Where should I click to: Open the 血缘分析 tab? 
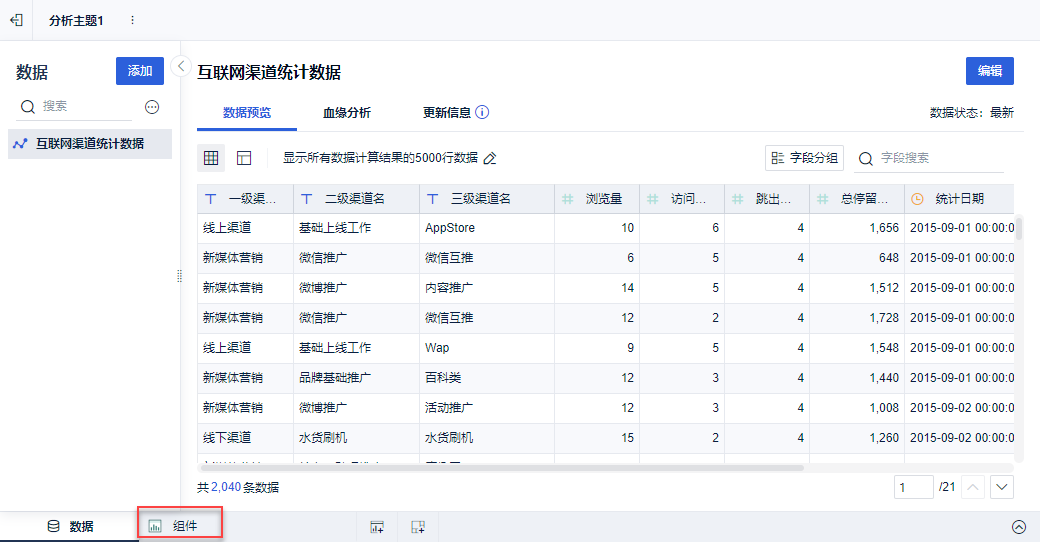point(347,113)
